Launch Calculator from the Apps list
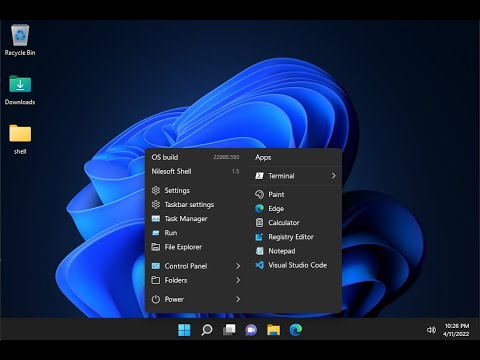480x360 pixels. 295,222
